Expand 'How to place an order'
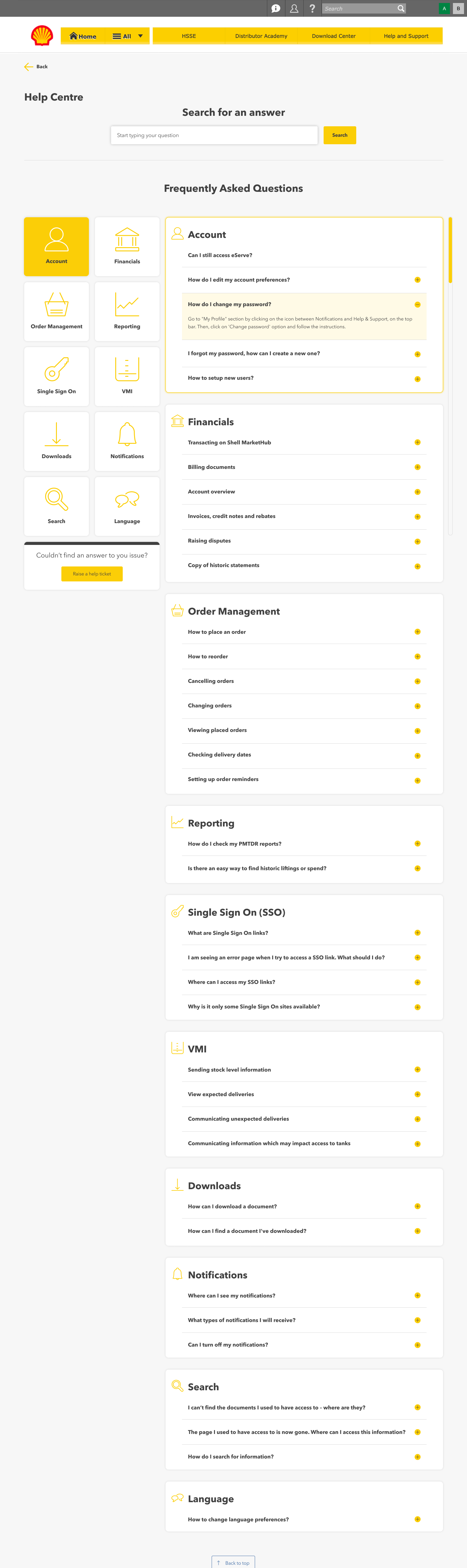Image resolution: width=467 pixels, height=1568 pixels. [417, 632]
